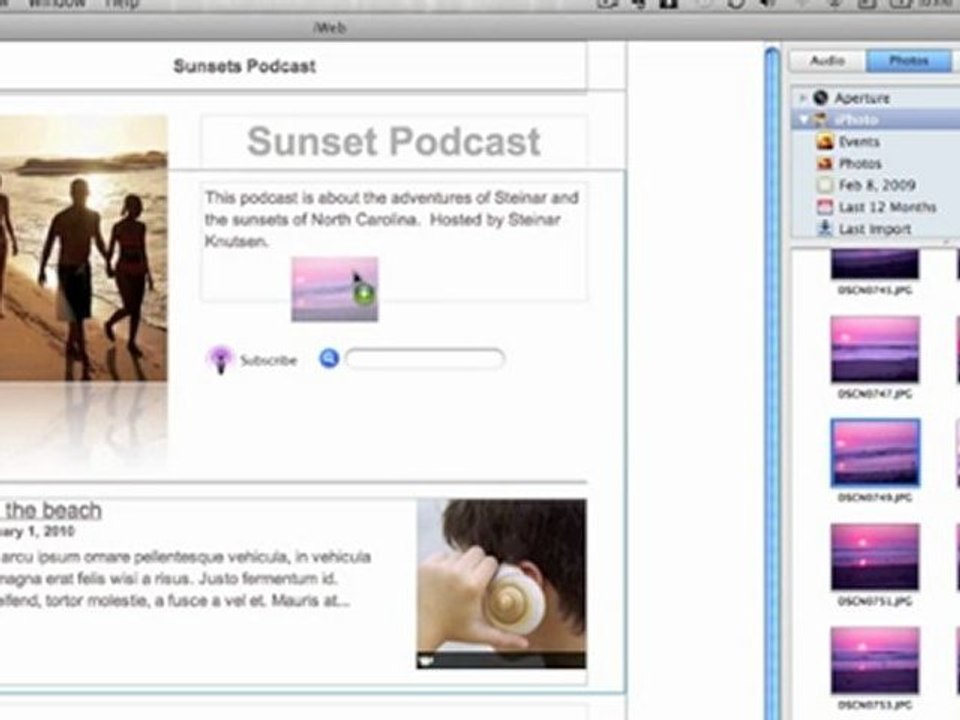Select the Sunset Podcast heading text
This screenshot has width=960, height=720.
click(x=394, y=141)
